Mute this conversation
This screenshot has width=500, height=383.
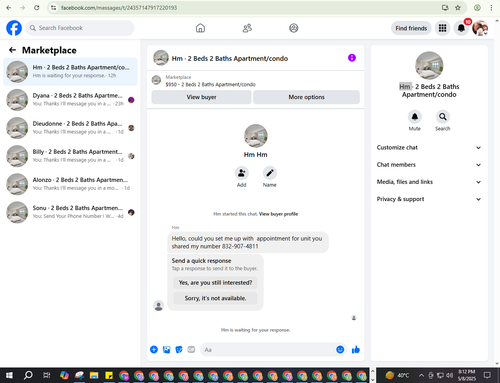click(415, 117)
